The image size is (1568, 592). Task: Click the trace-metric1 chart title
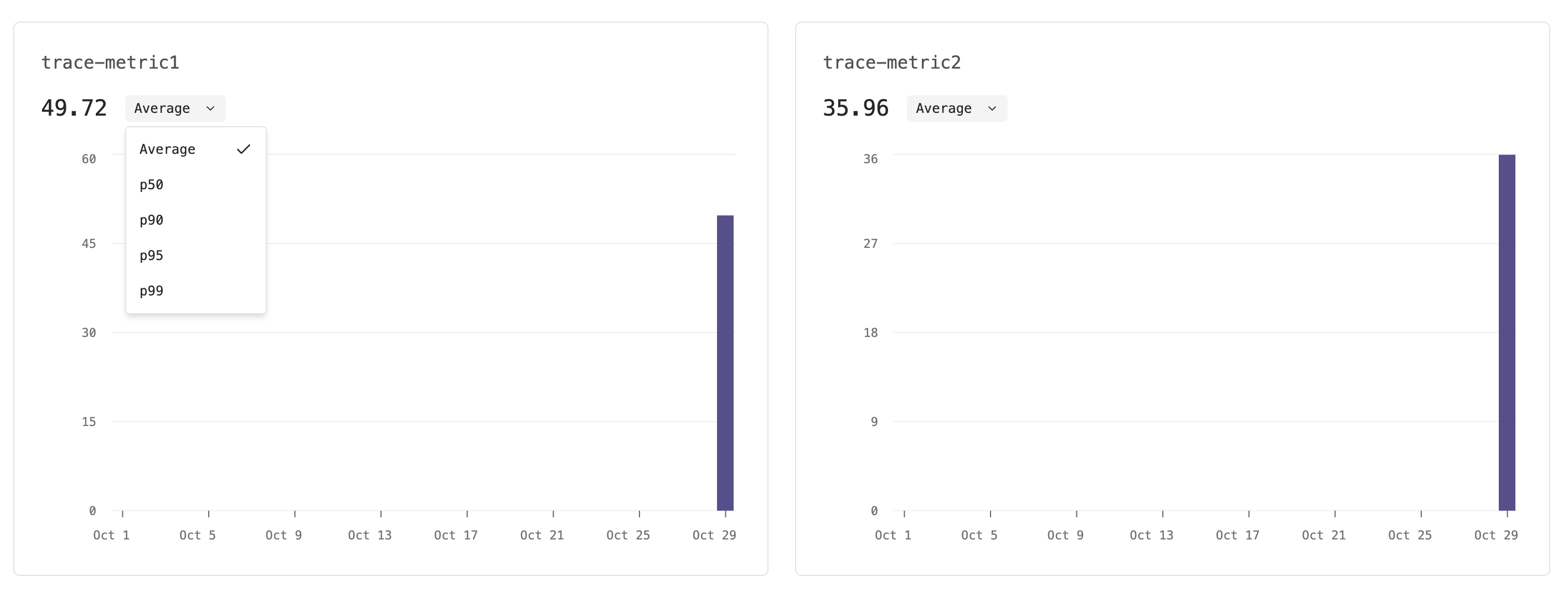[111, 61]
